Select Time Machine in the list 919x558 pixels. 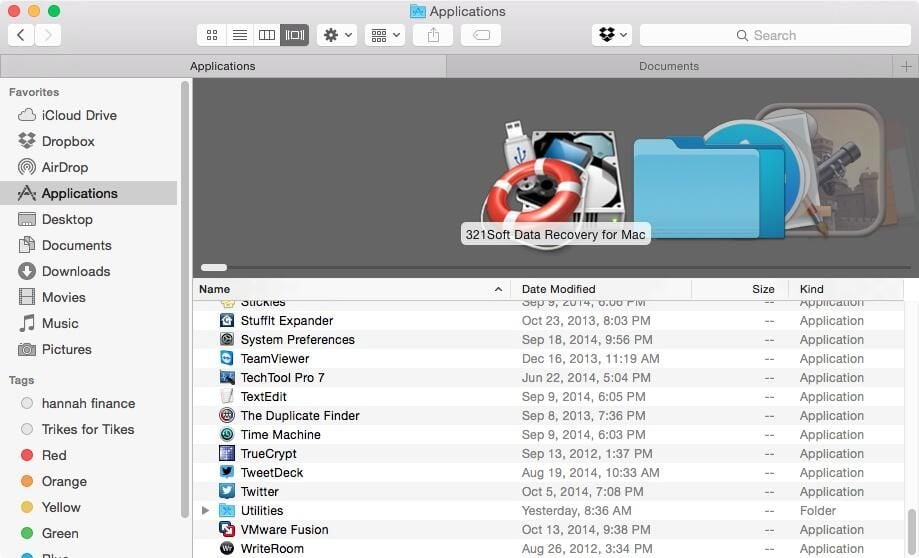(548, 435)
